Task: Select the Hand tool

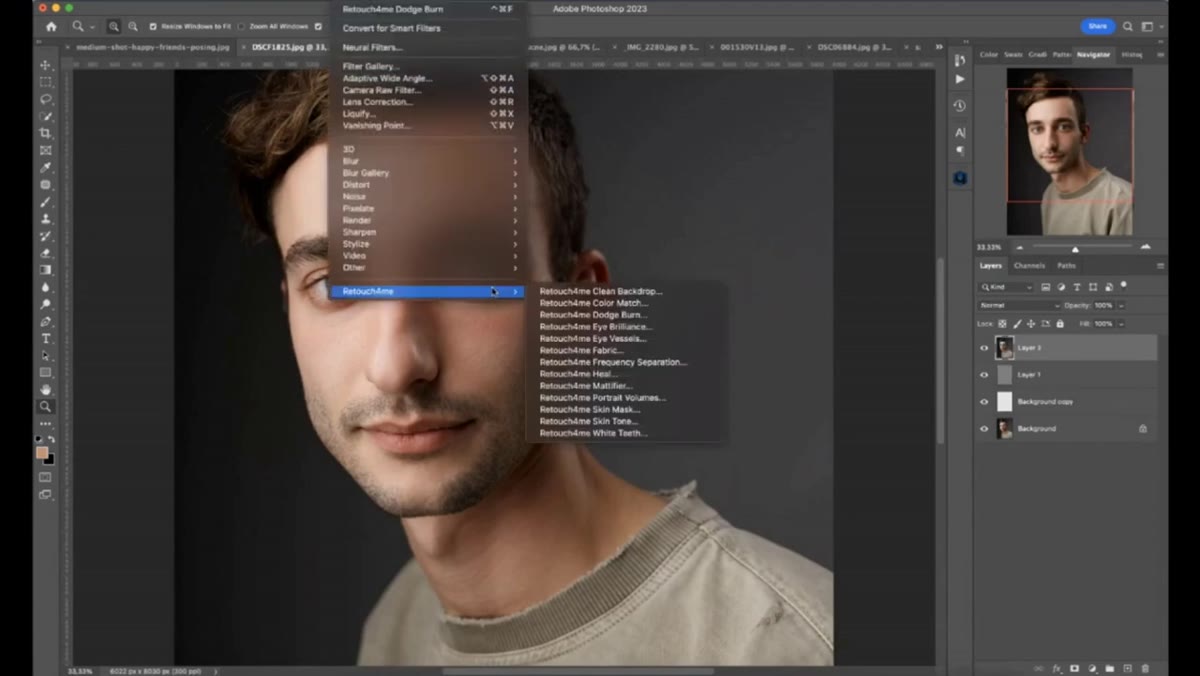Action: tap(46, 390)
